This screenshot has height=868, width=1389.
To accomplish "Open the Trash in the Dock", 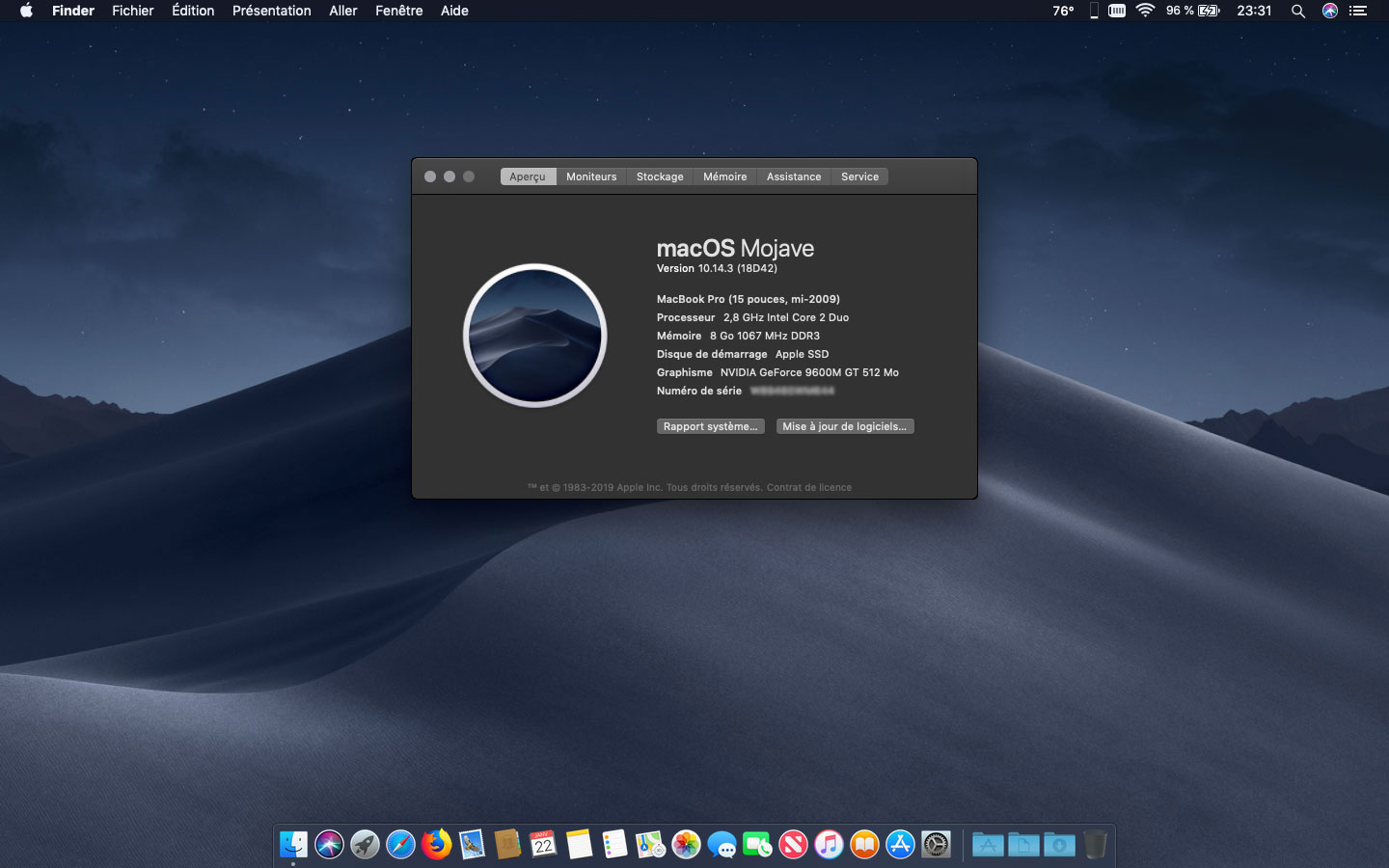I will click(x=1095, y=845).
